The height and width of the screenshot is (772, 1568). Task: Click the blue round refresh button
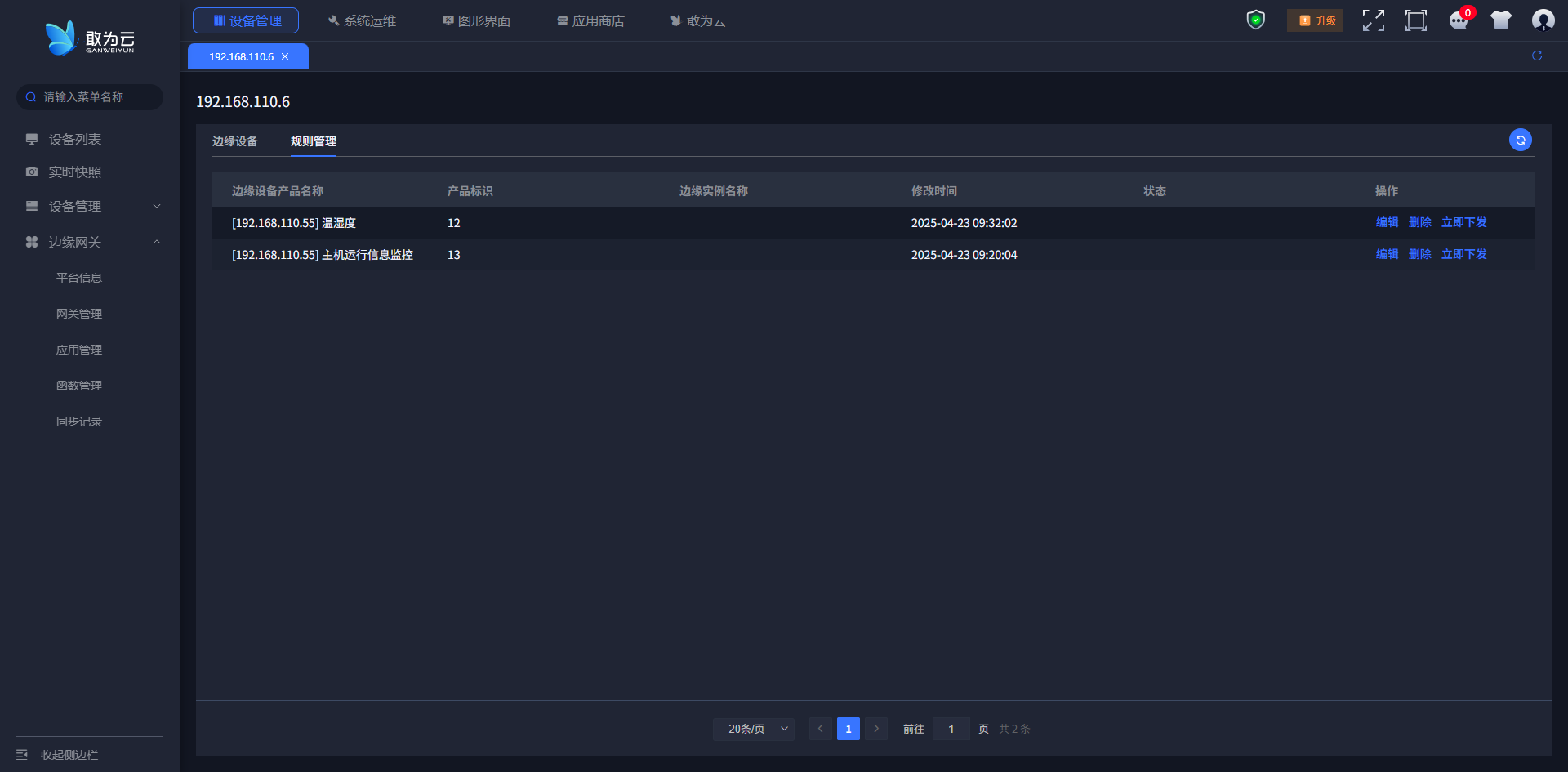pyautogui.click(x=1521, y=140)
